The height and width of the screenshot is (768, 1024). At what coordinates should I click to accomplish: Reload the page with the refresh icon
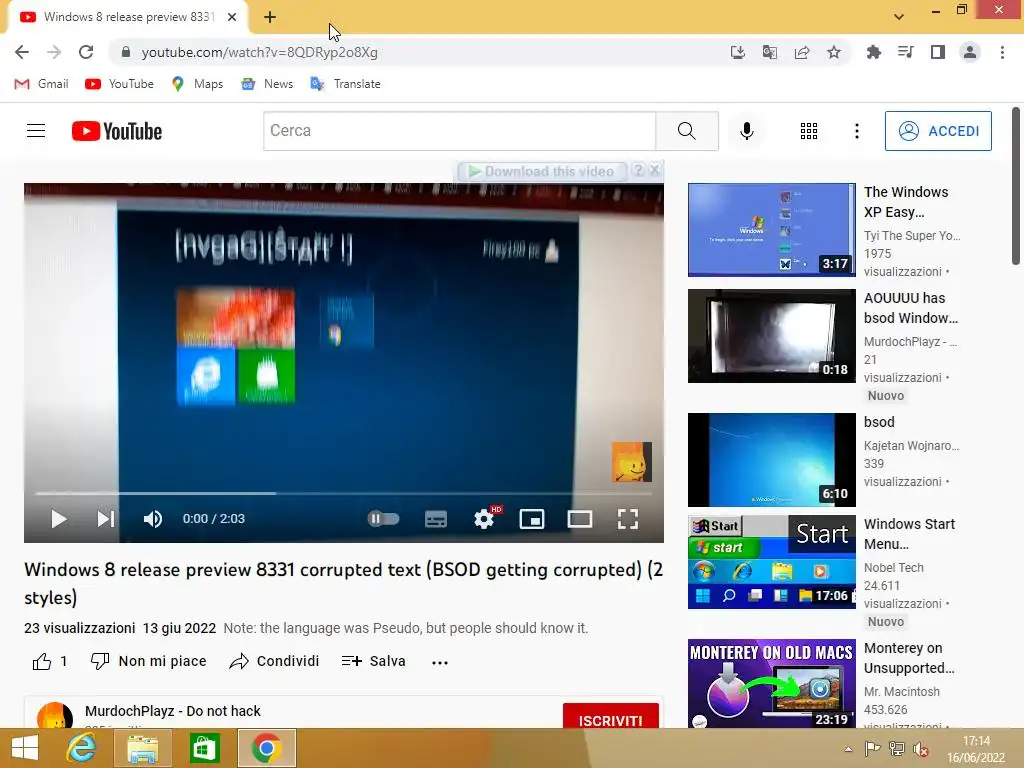[x=86, y=52]
